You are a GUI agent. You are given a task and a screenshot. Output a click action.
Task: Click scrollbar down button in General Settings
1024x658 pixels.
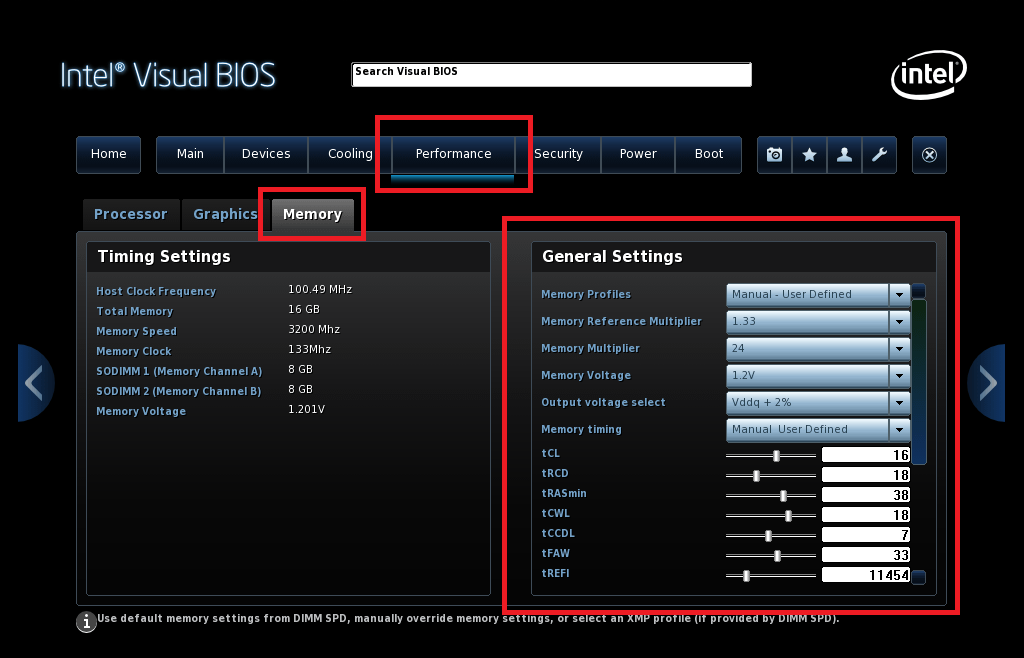click(x=919, y=577)
